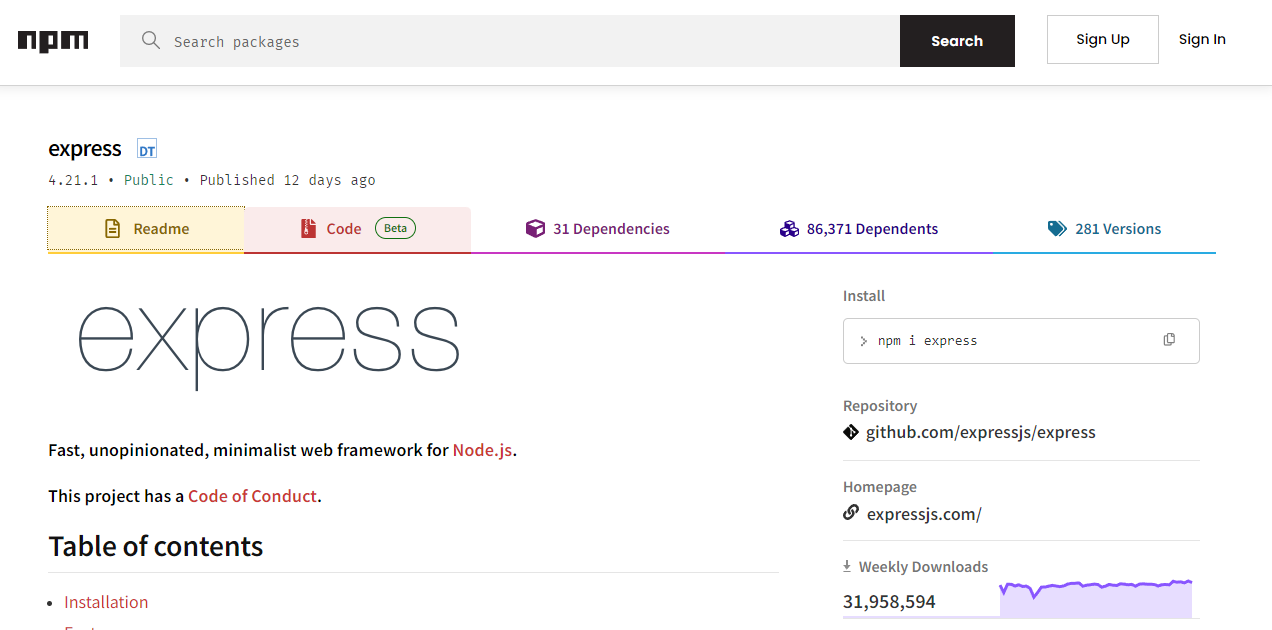Visit the expressjs.com homepage link

(x=924, y=514)
